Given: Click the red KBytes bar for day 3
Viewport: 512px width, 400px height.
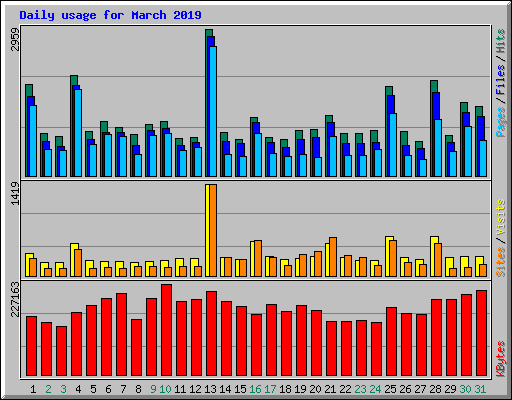Looking at the screenshot, I should pyautogui.click(x=61, y=351).
